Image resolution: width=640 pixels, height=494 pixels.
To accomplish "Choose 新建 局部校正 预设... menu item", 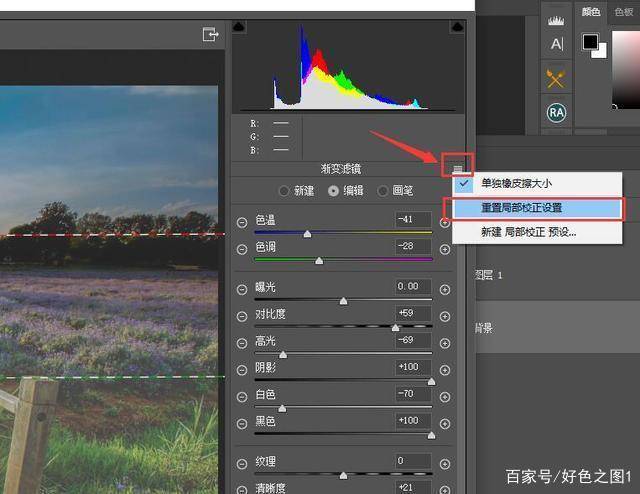I will tap(537, 232).
